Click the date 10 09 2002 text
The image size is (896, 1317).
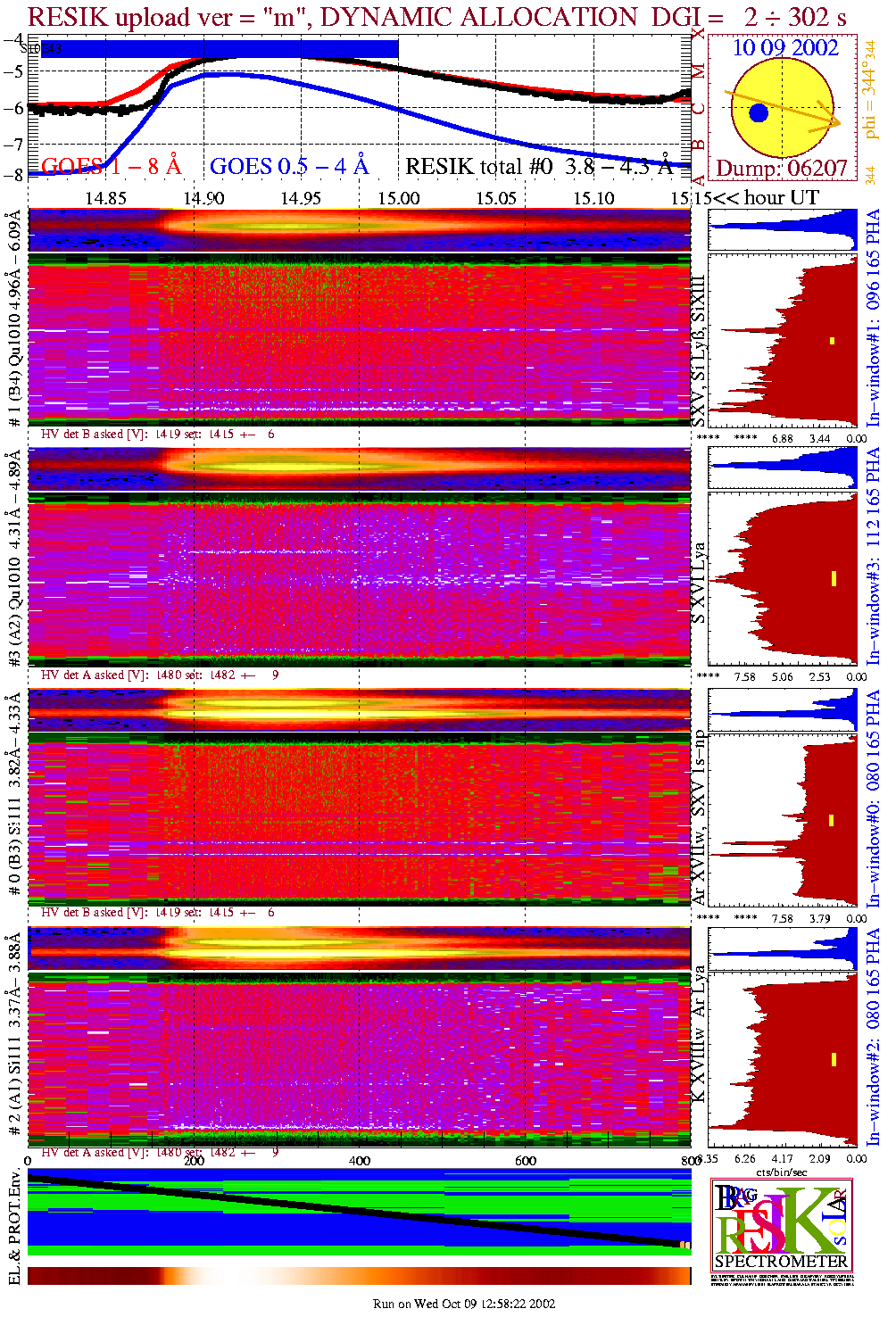click(785, 48)
